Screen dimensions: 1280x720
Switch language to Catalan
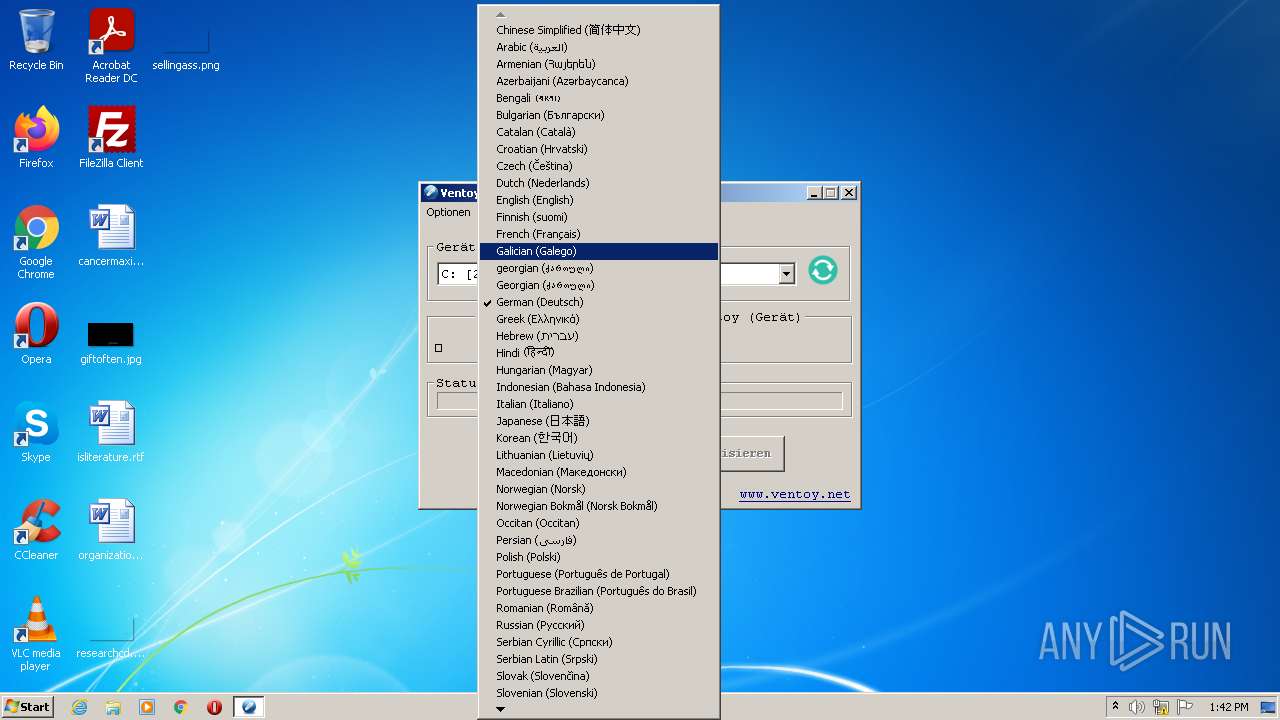pyautogui.click(x=599, y=132)
